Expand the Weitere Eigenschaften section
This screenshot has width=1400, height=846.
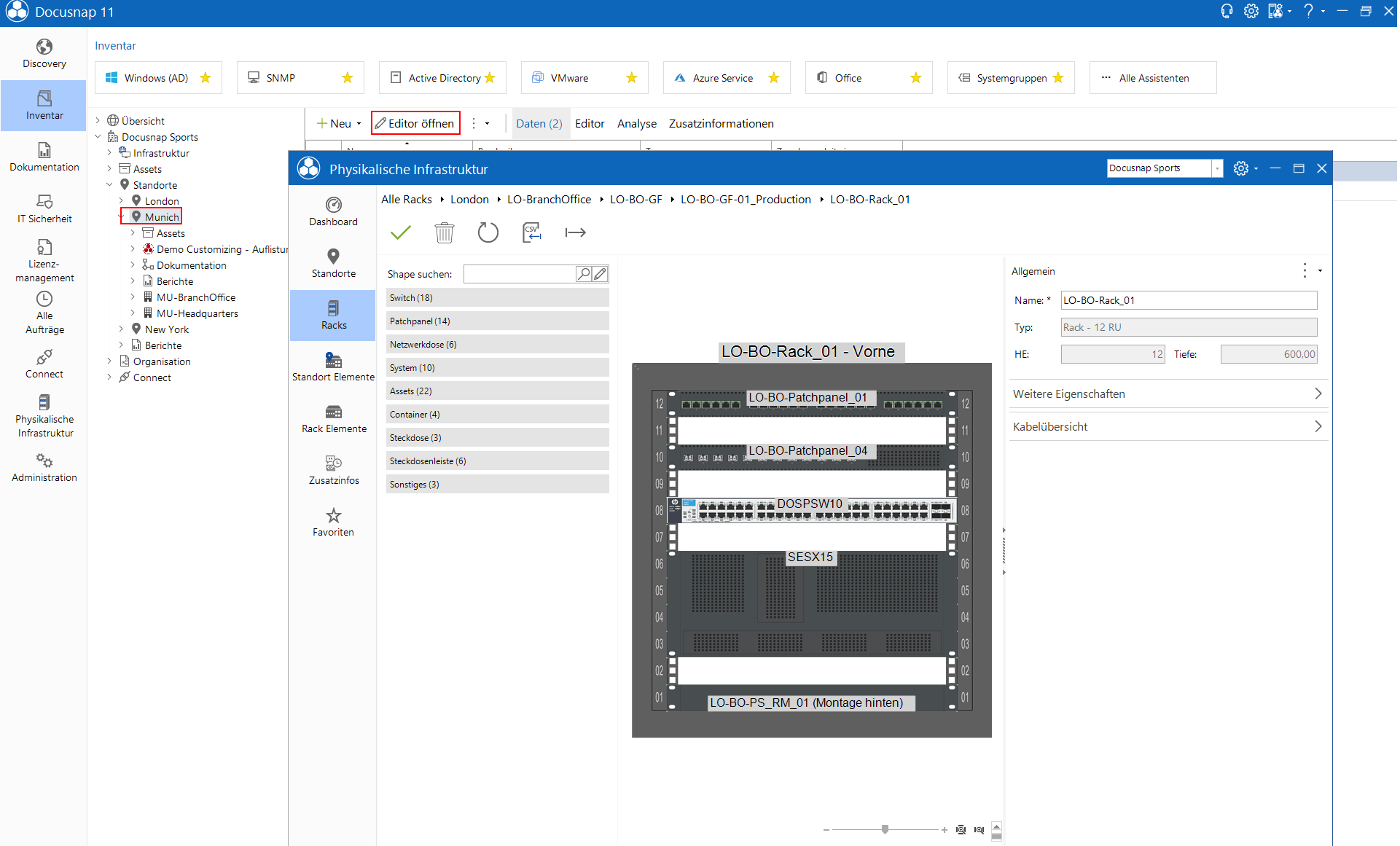pyautogui.click(x=1165, y=394)
